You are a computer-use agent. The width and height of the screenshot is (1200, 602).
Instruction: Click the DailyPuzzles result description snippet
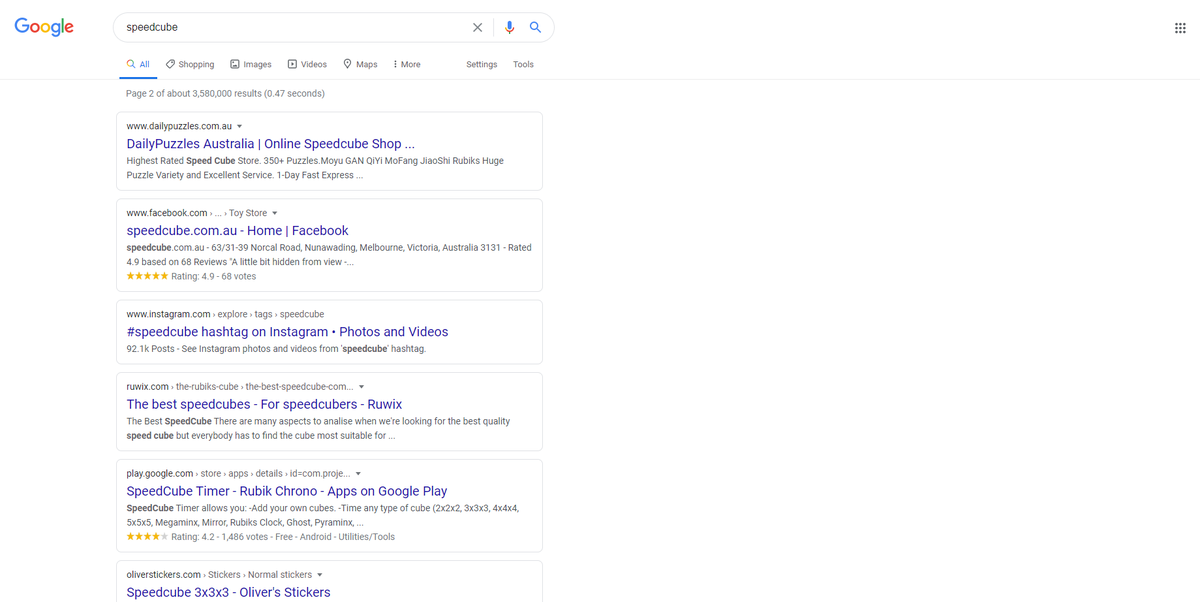tap(315, 168)
